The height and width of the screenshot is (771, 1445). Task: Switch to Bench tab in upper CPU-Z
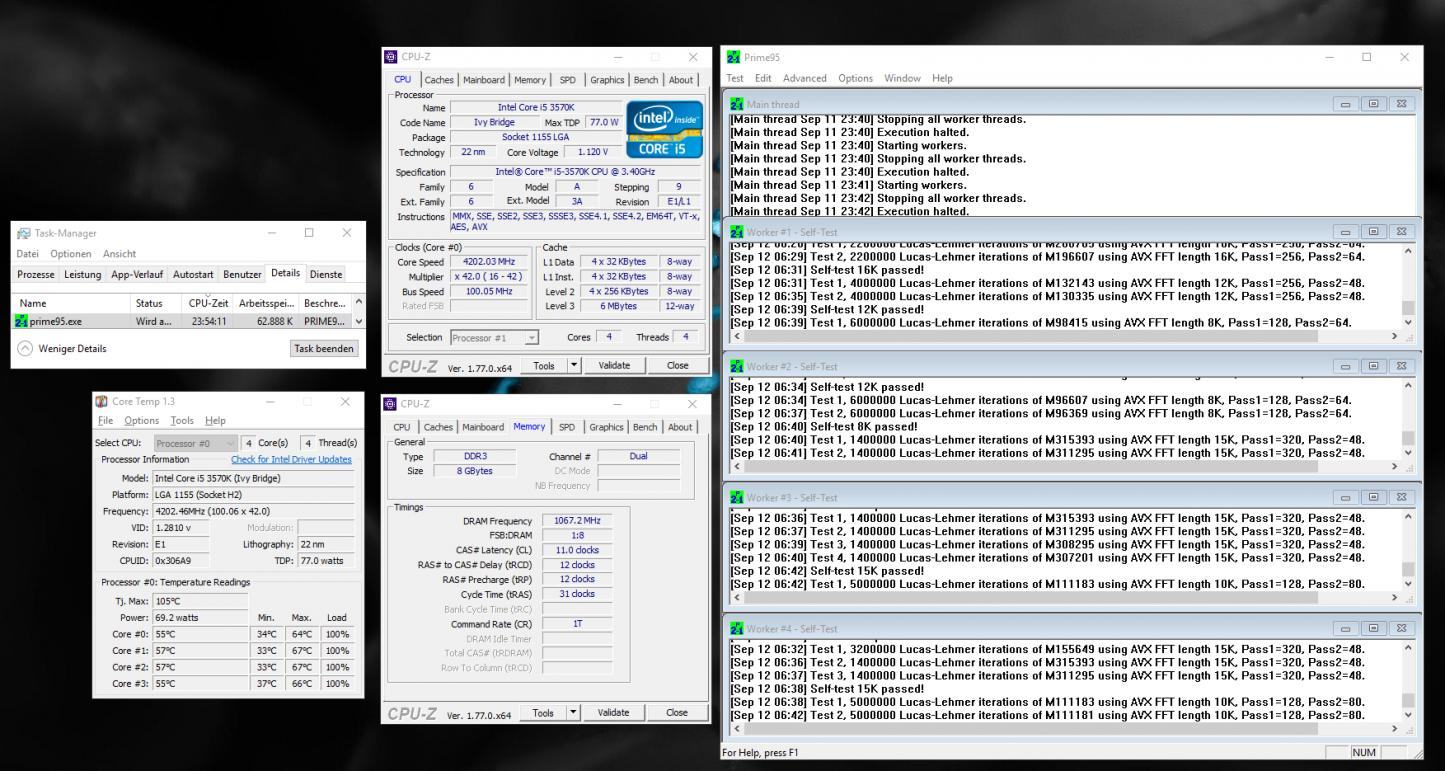tap(645, 80)
